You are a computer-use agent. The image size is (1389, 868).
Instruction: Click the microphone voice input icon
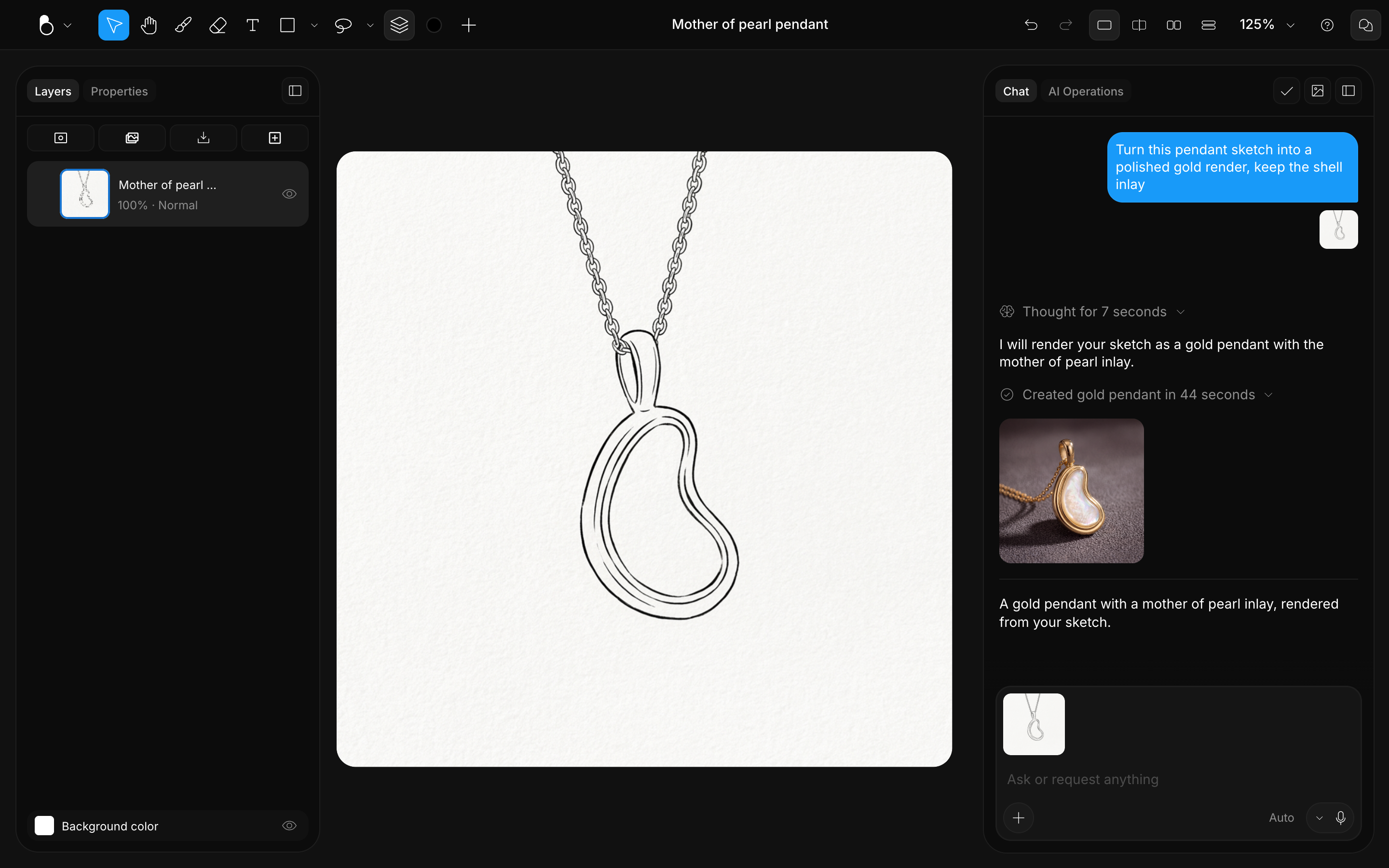tap(1341, 817)
